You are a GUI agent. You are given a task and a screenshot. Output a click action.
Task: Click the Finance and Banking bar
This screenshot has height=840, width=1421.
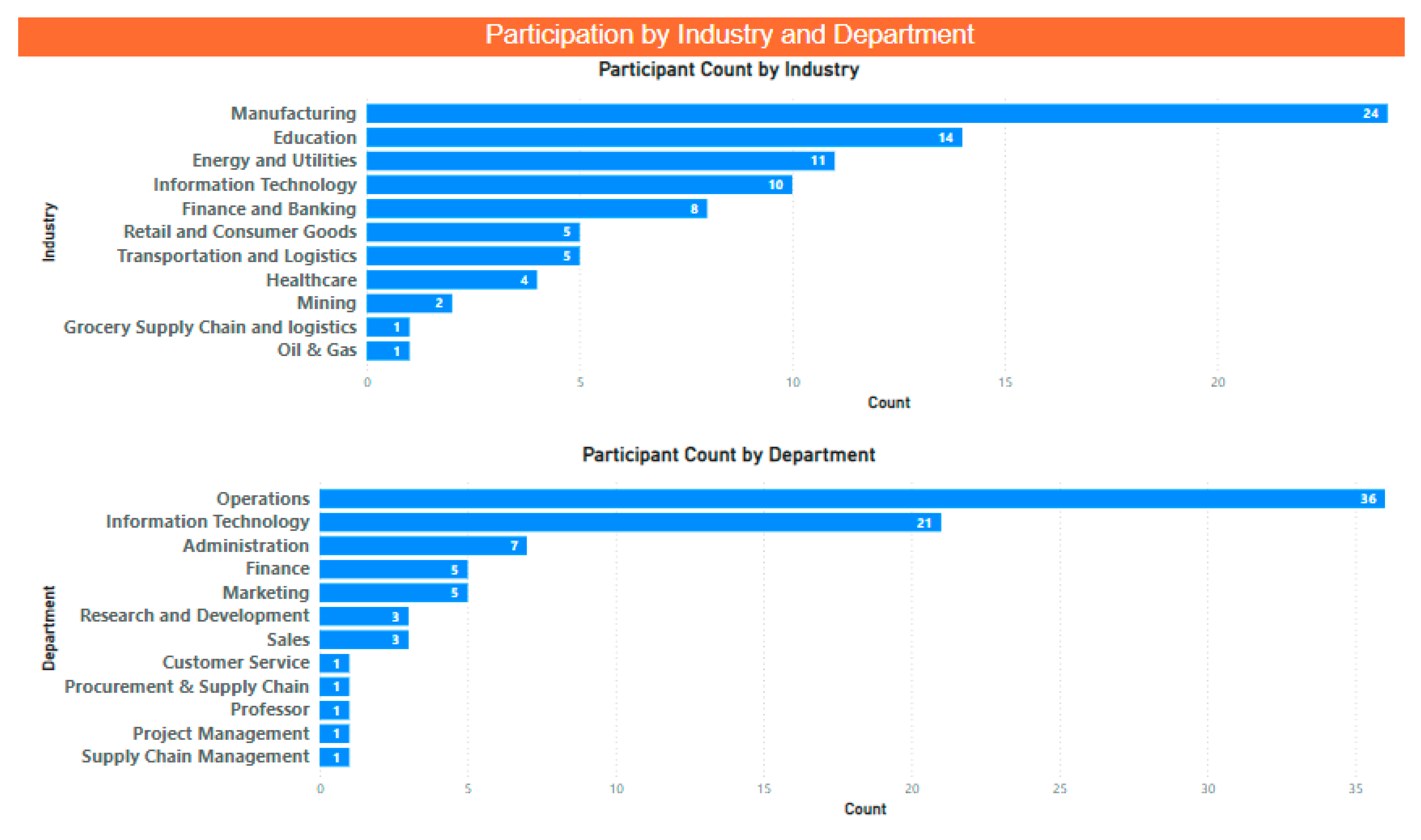pyautogui.click(x=537, y=209)
